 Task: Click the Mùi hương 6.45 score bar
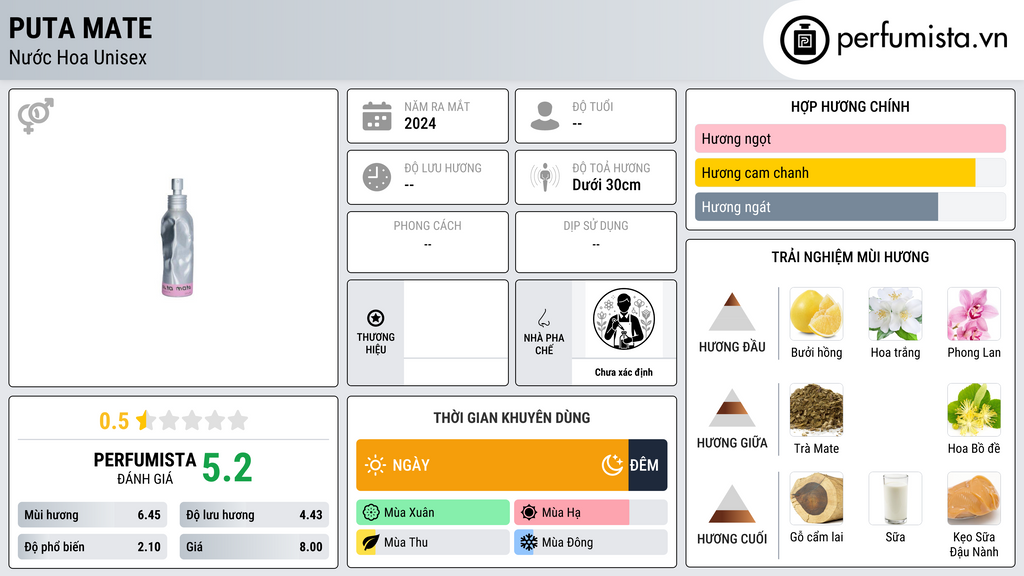93,515
